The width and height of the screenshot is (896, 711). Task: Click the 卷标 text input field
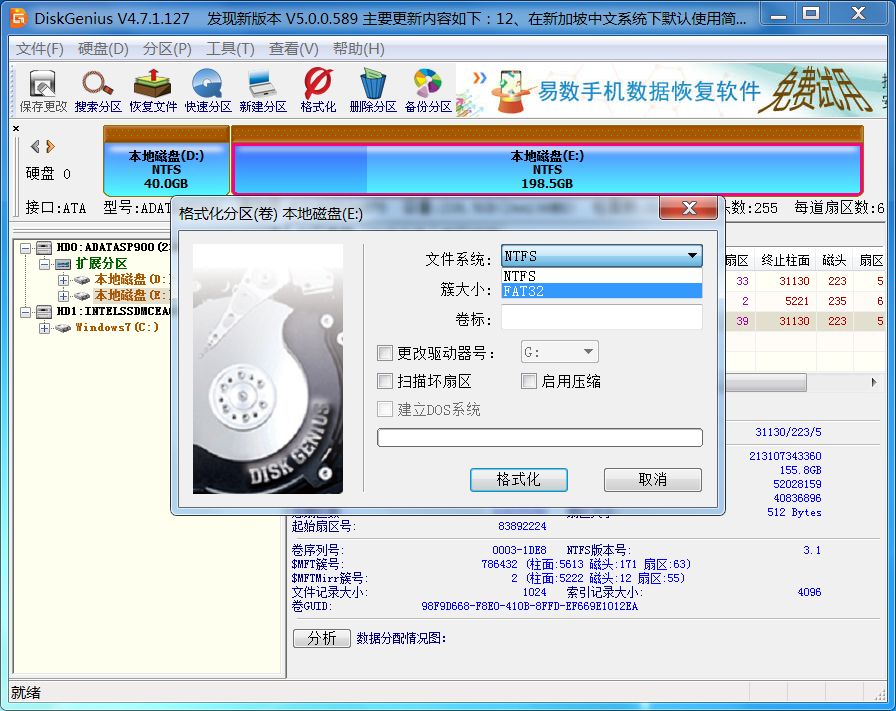point(601,318)
